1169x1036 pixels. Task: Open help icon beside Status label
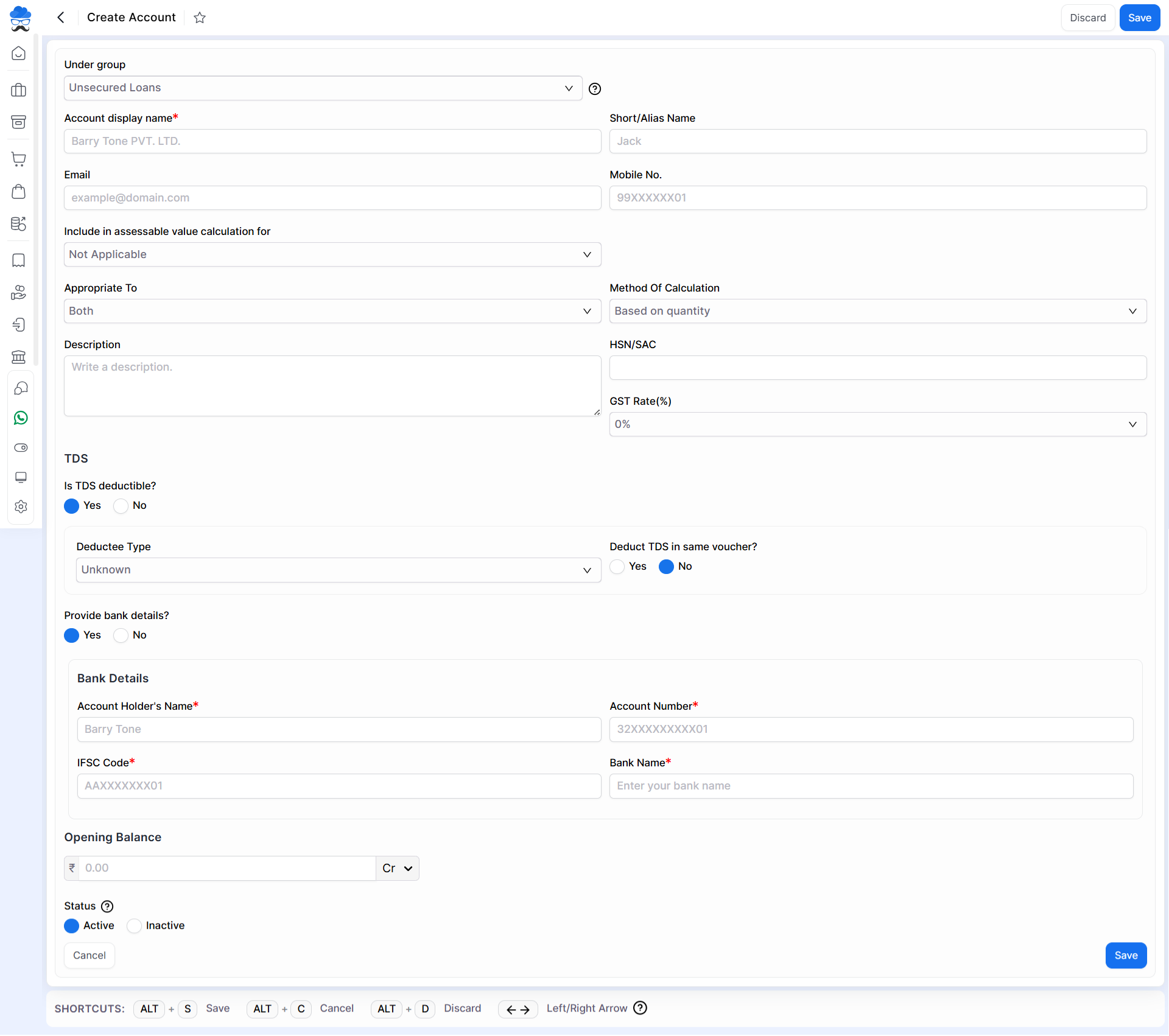coord(107,906)
